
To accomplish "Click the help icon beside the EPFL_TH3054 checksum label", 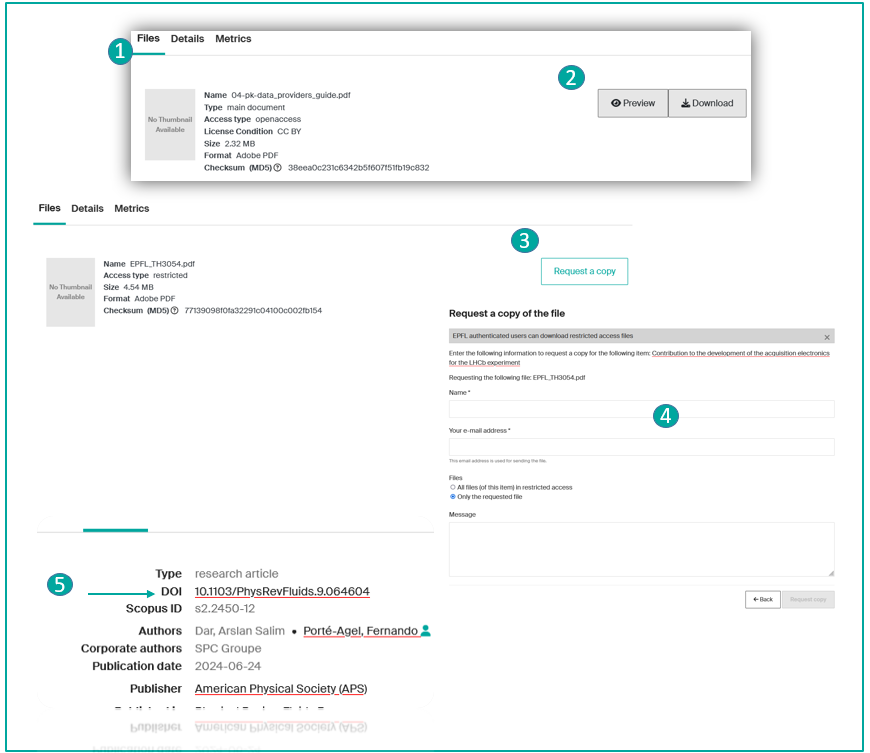I will (x=175, y=311).
